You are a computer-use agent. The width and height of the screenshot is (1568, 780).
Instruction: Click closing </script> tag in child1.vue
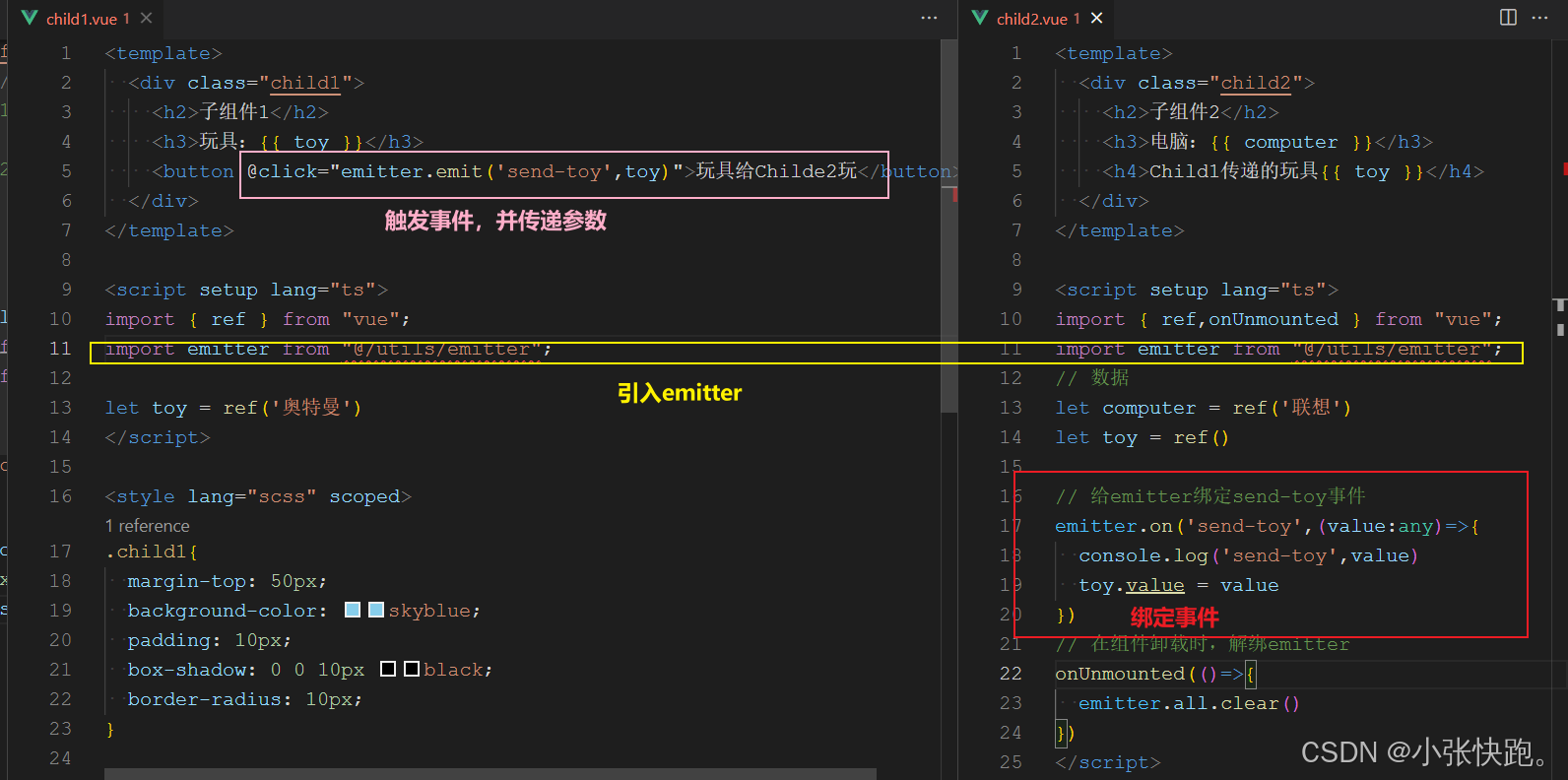(158, 437)
